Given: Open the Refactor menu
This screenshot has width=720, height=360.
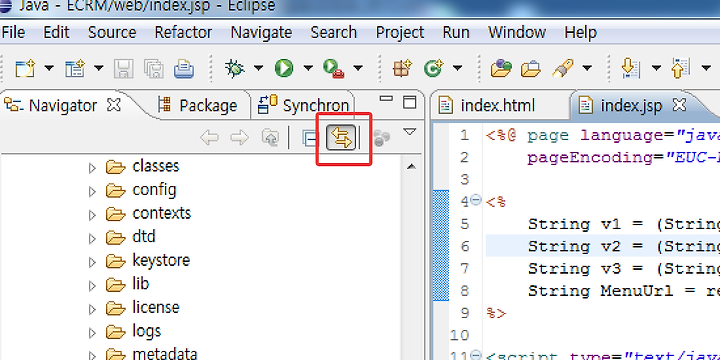Looking at the screenshot, I should tap(183, 33).
